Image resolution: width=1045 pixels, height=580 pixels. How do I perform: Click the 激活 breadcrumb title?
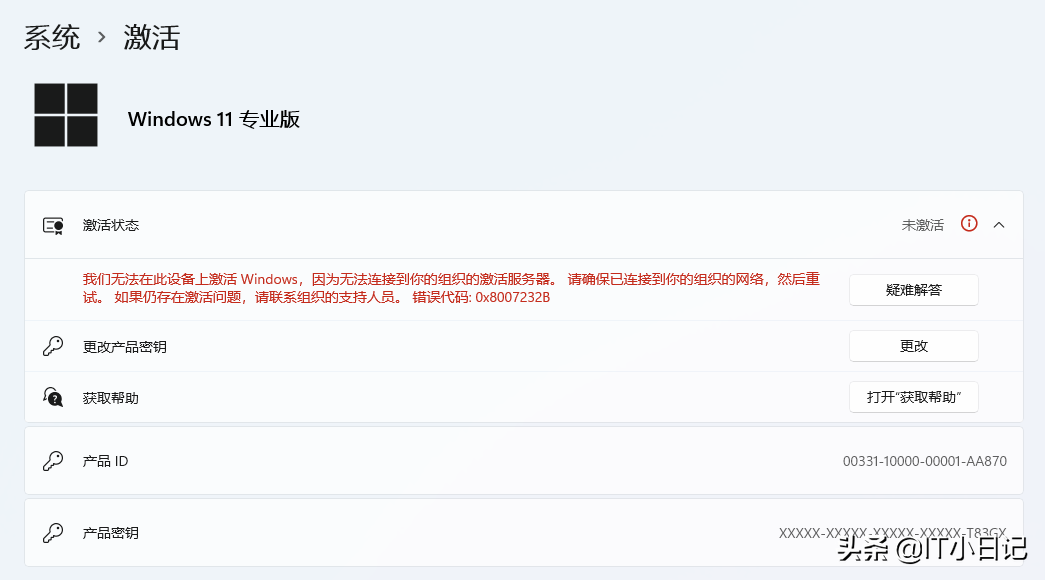152,37
